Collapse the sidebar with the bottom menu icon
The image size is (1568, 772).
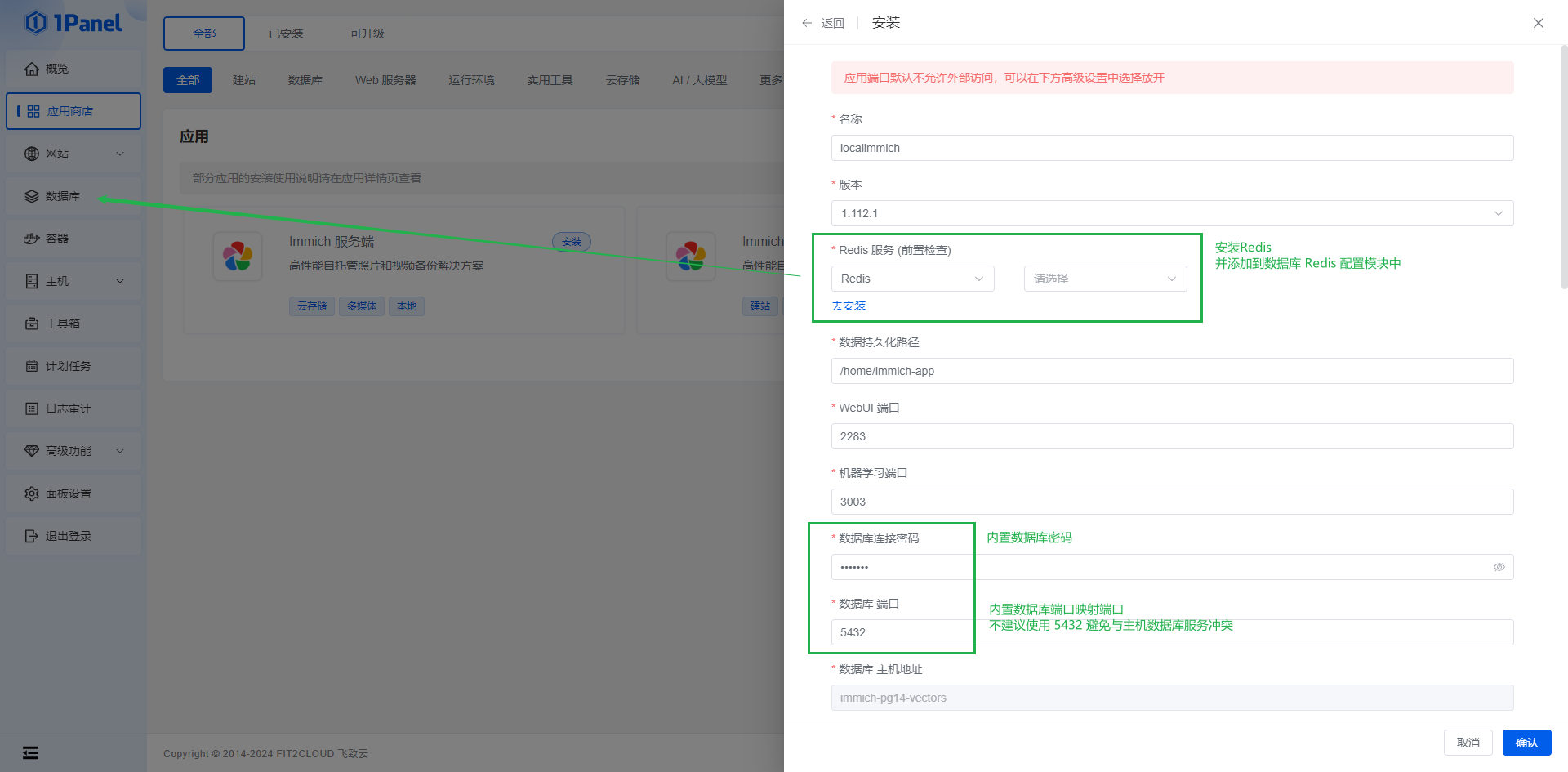30,752
